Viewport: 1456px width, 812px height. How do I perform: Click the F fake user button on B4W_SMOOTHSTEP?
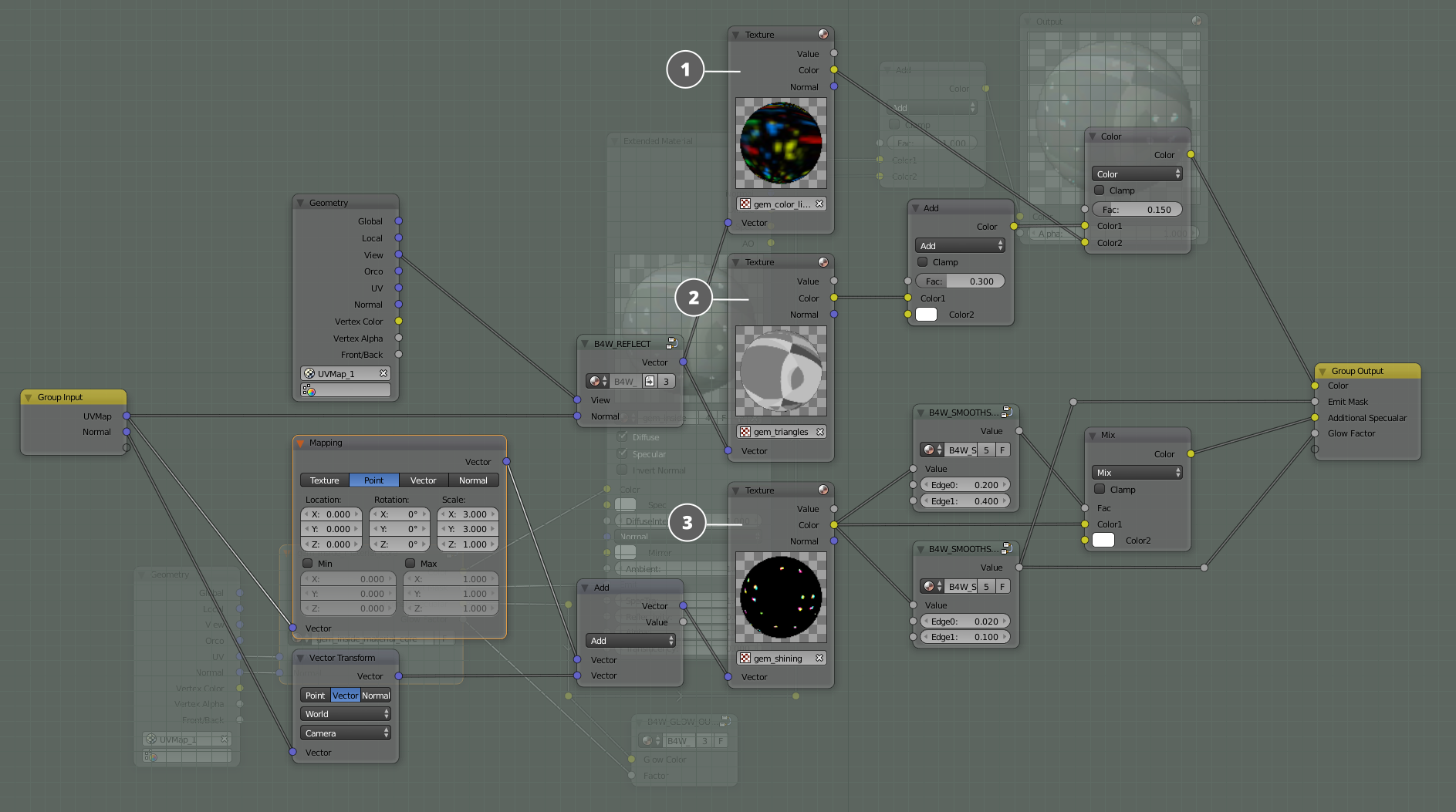pyautogui.click(x=1002, y=450)
